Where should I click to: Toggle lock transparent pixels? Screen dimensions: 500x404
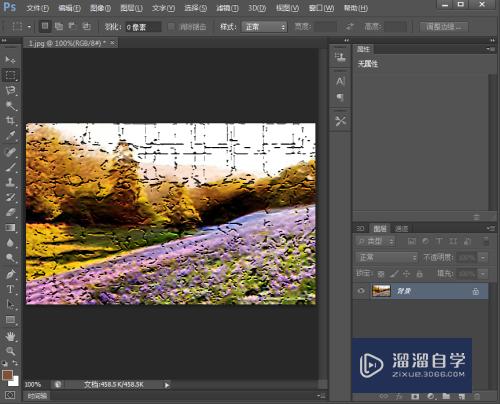[381, 274]
